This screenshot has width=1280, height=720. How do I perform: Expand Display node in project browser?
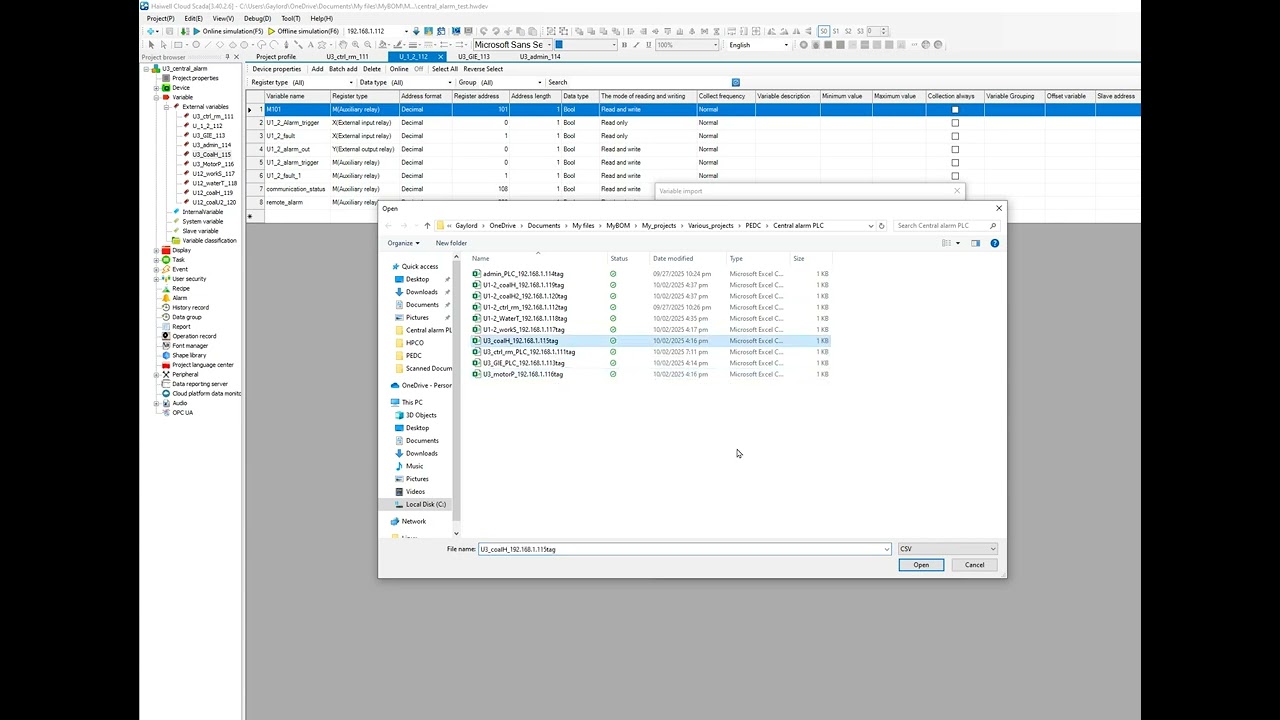click(157, 250)
